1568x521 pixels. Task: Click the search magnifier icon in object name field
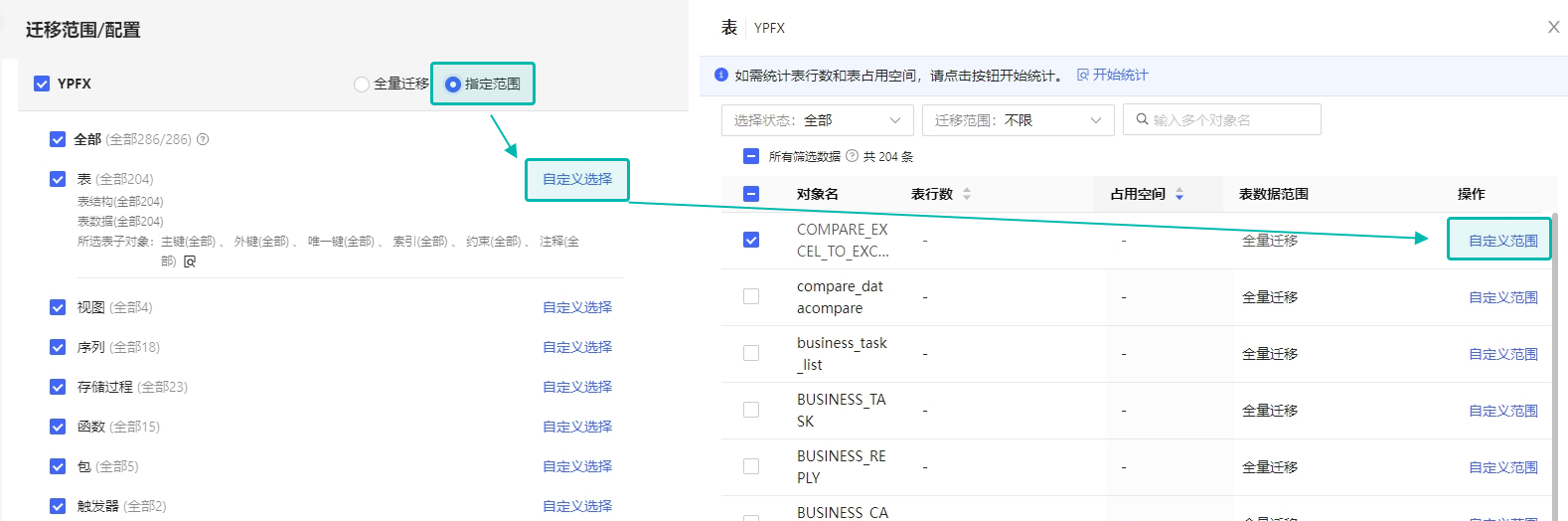tap(1143, 119)
